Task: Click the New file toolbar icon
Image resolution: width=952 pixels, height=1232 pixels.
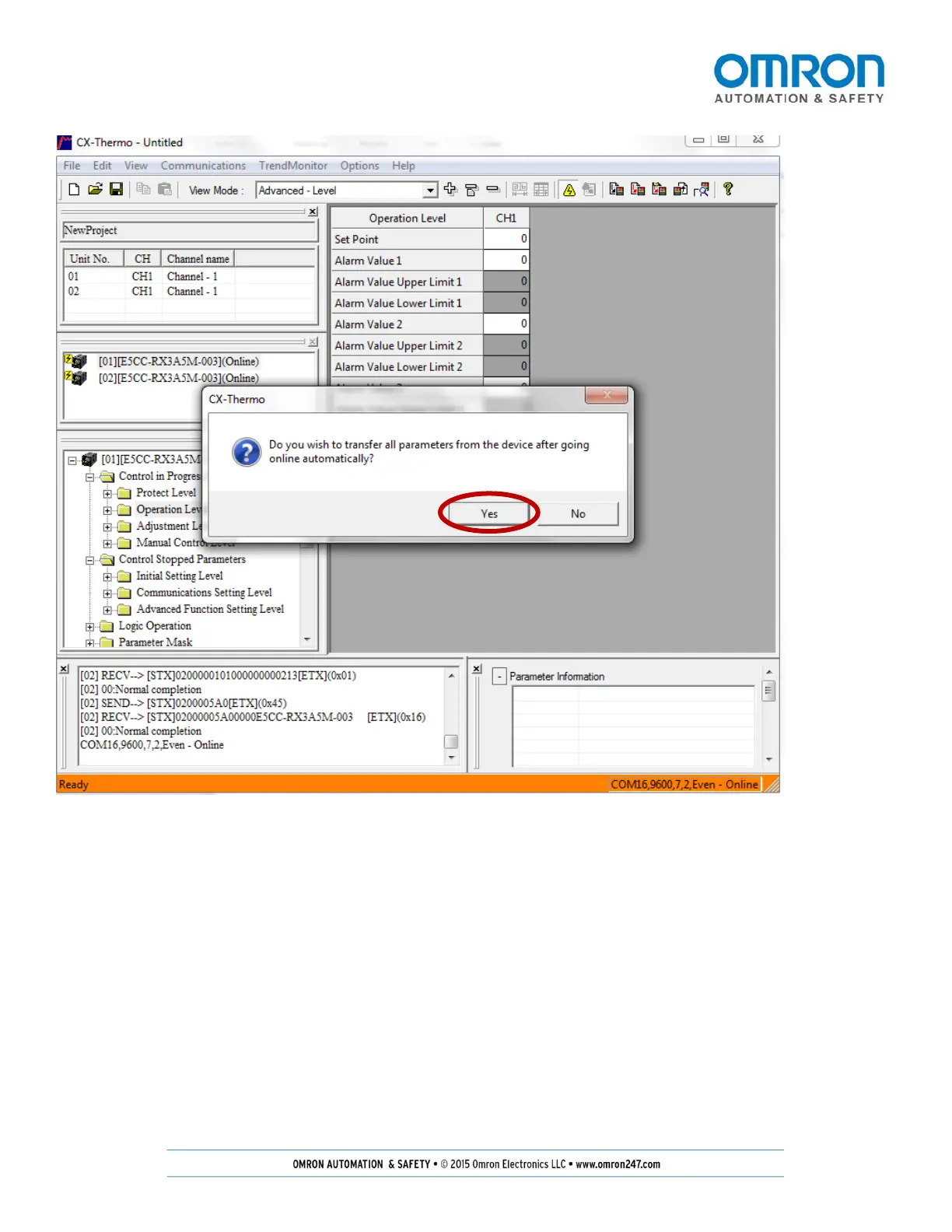Action: [74, 189]
